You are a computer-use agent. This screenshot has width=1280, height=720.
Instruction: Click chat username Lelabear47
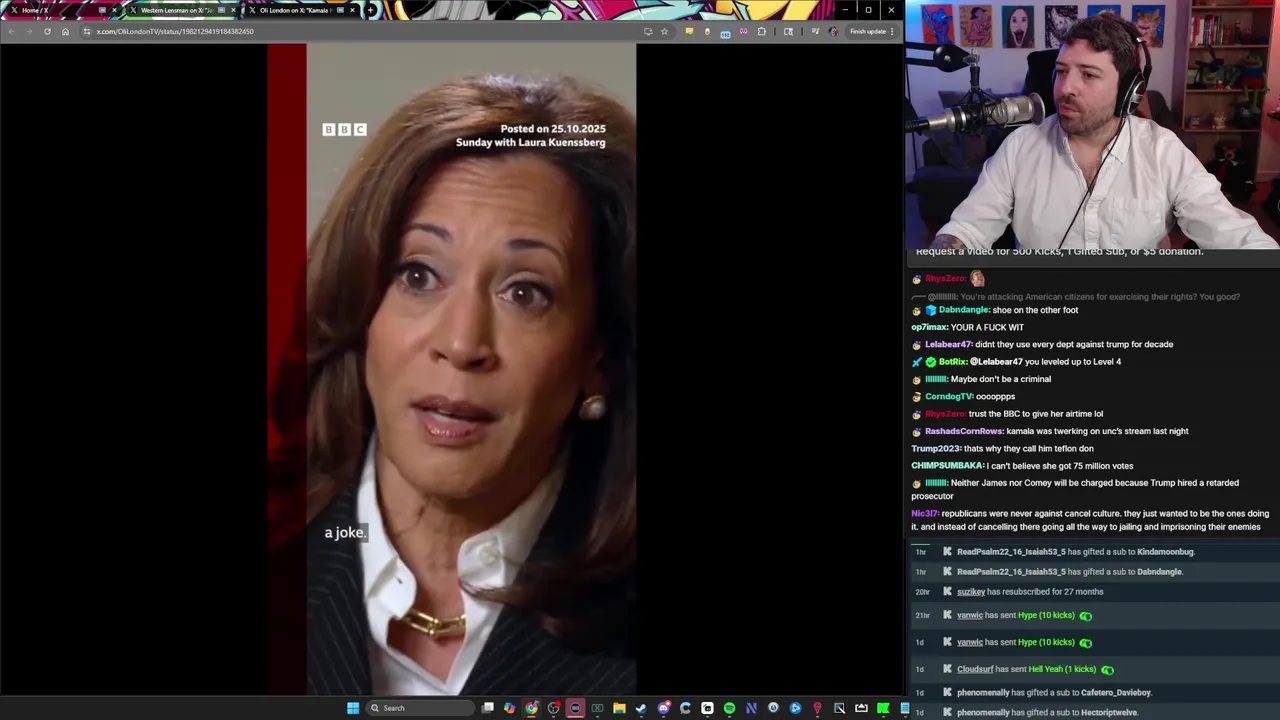point(948,344)
